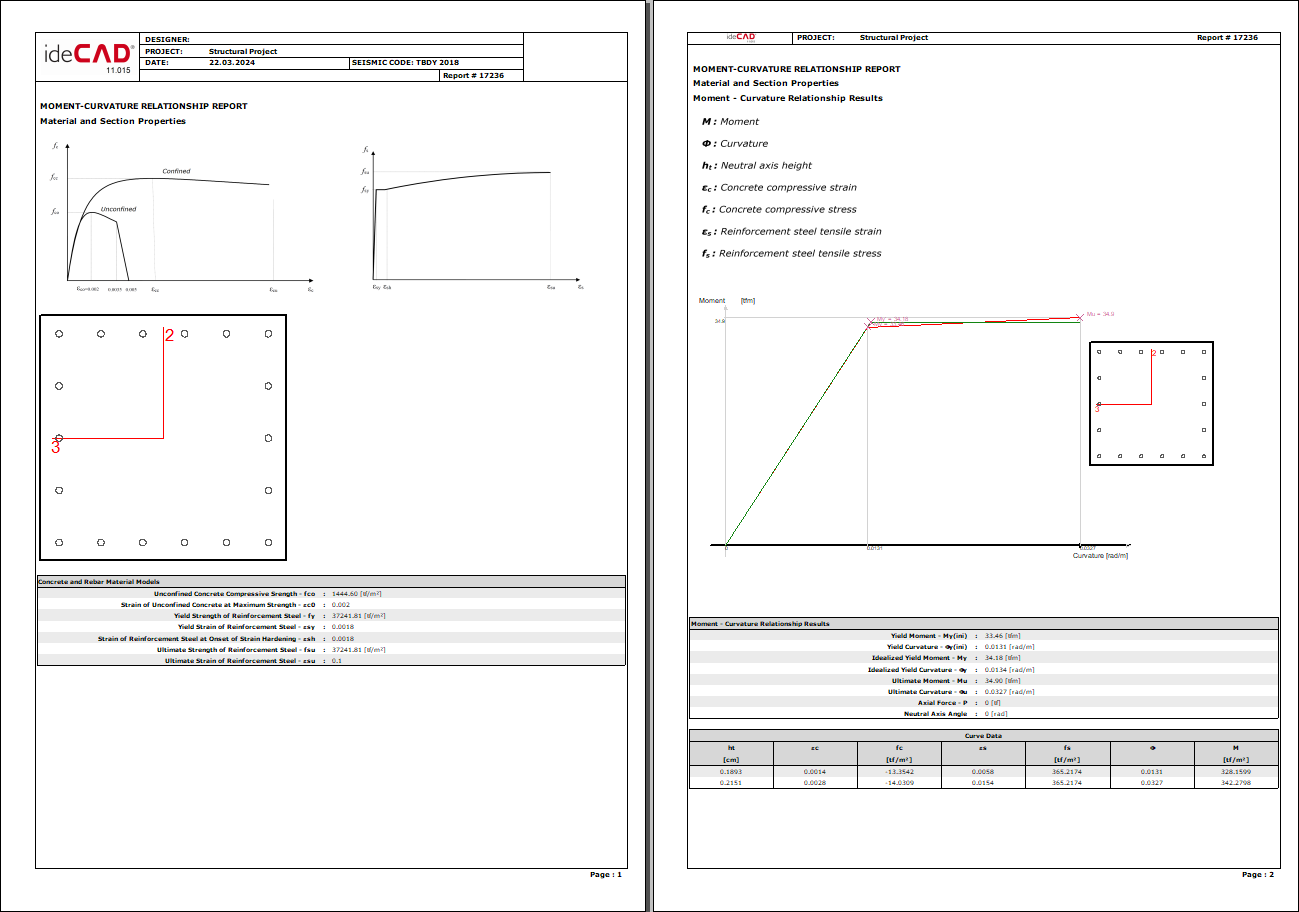Click the 'Φ : Curvature' legend line
Screen dimensions: 1299x912
coord(735,144)
